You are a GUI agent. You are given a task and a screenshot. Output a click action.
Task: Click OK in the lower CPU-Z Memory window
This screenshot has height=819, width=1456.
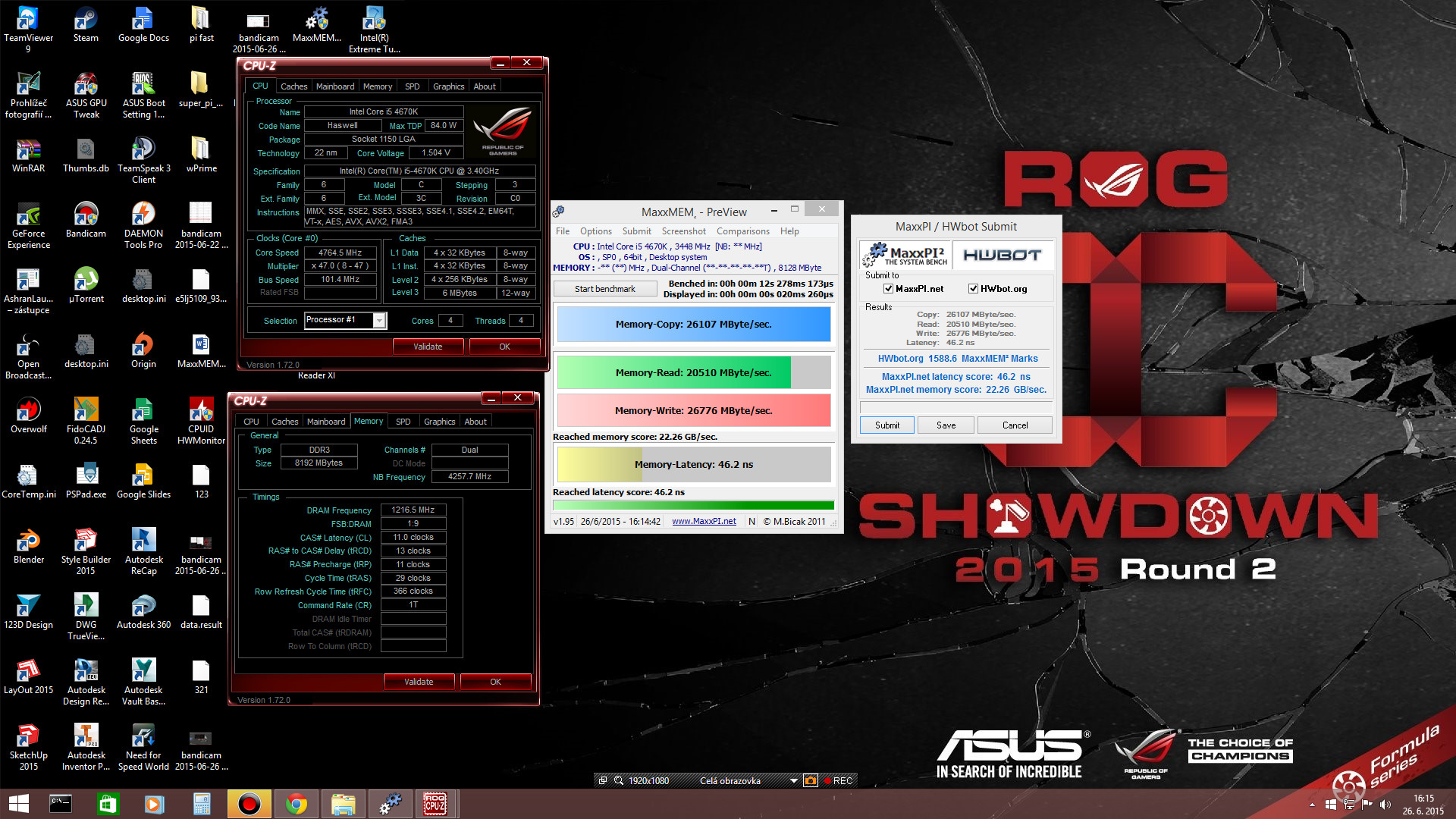point(495,682)
